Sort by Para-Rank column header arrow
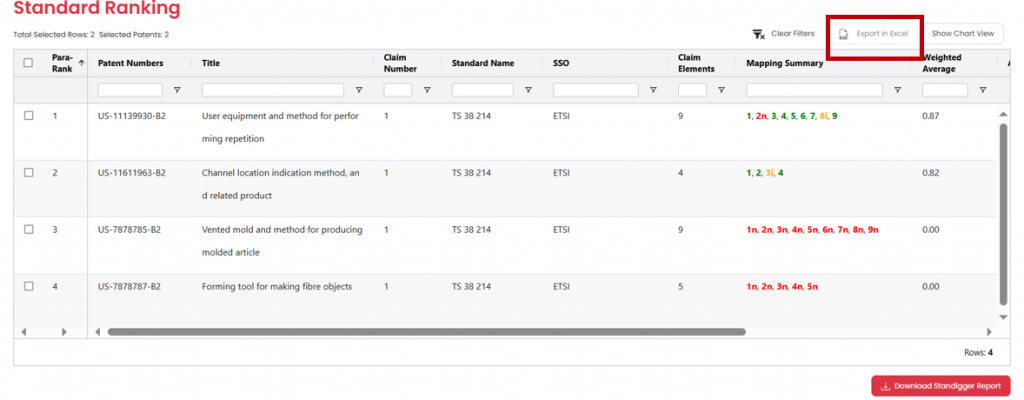This screenshot has width=1024, height=400. [x=81, y=63]
